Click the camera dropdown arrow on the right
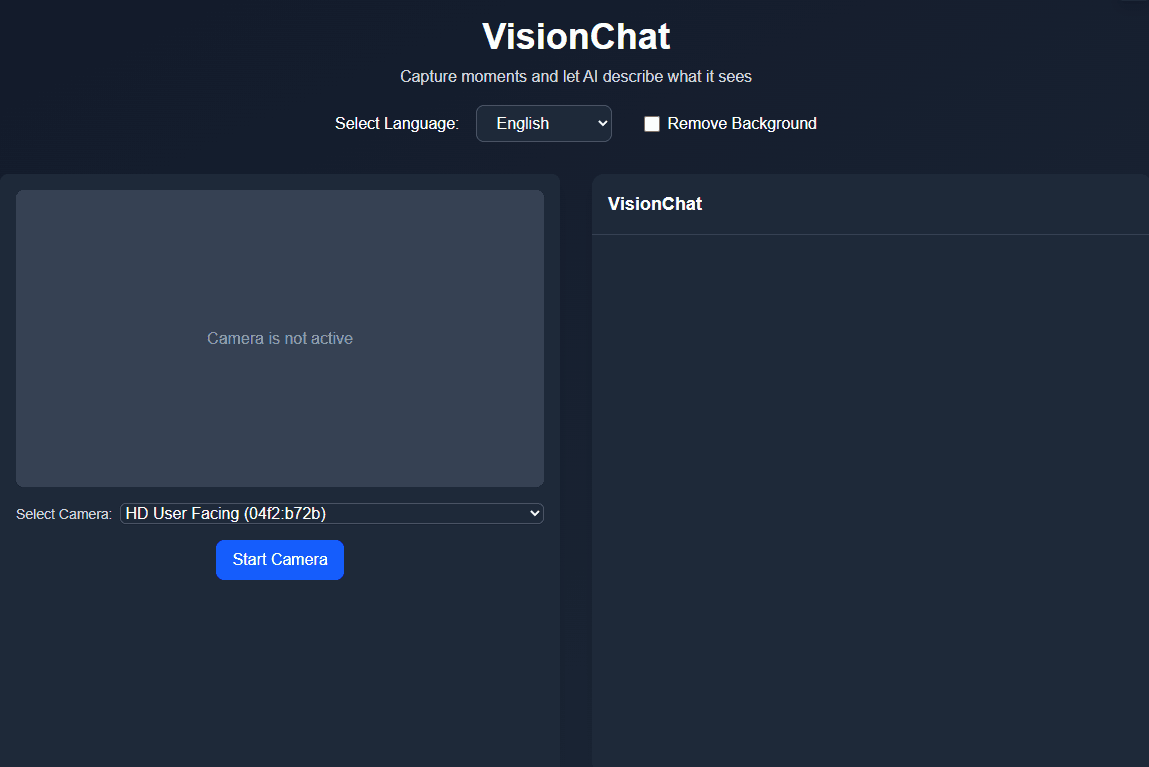The image size is (1149, 767). point(533,513)
